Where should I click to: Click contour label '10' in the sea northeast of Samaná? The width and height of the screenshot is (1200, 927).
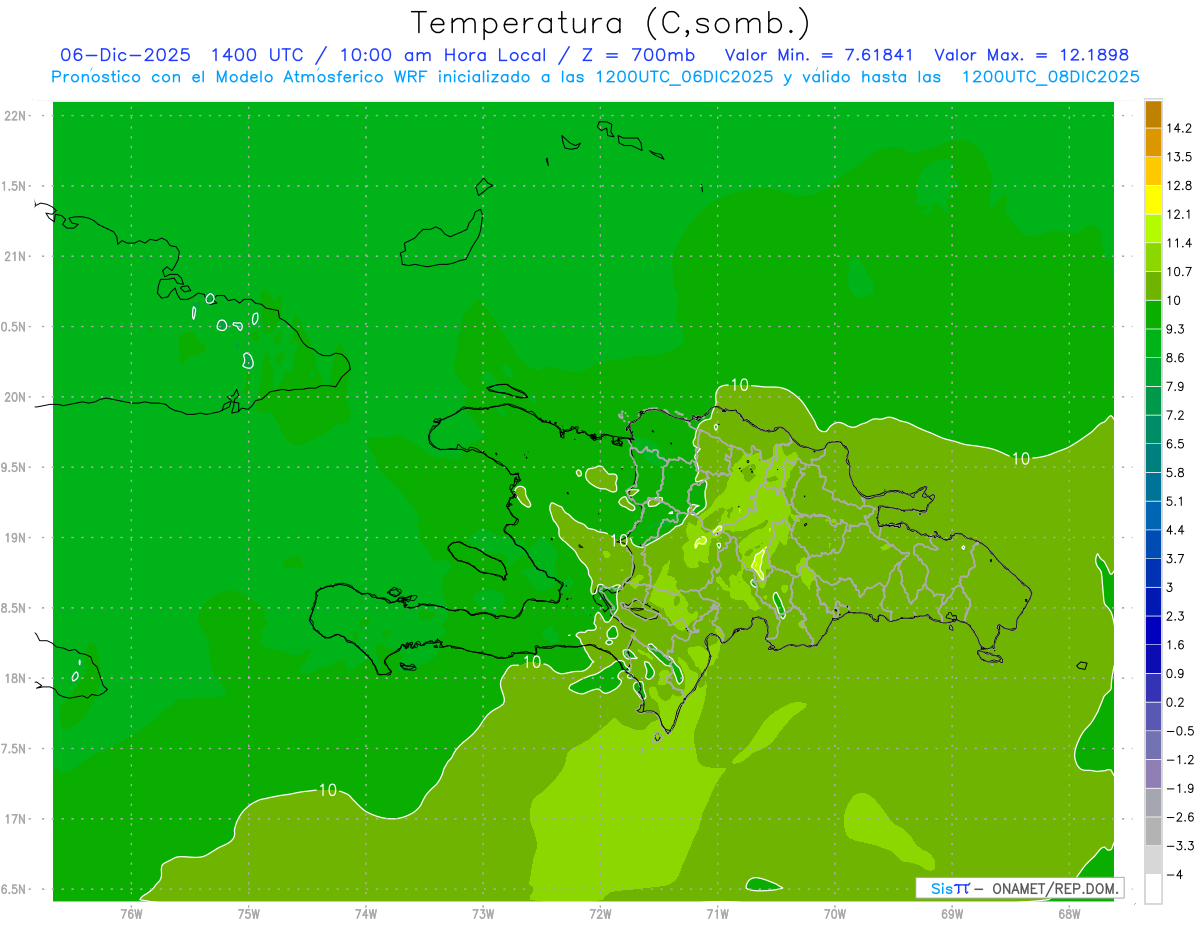tap(1020, 458)
